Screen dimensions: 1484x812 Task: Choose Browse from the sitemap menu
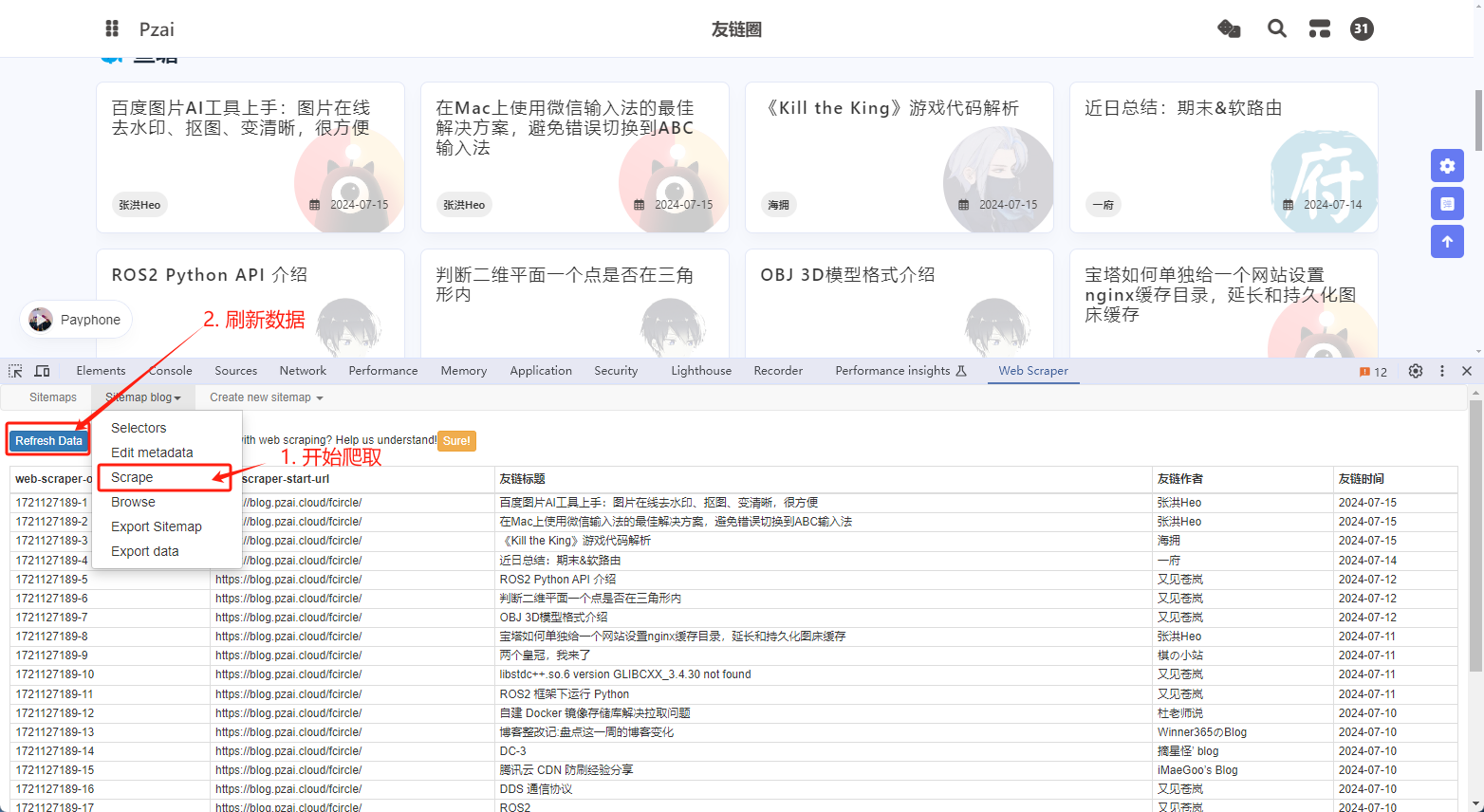click(x=133, y=502)
